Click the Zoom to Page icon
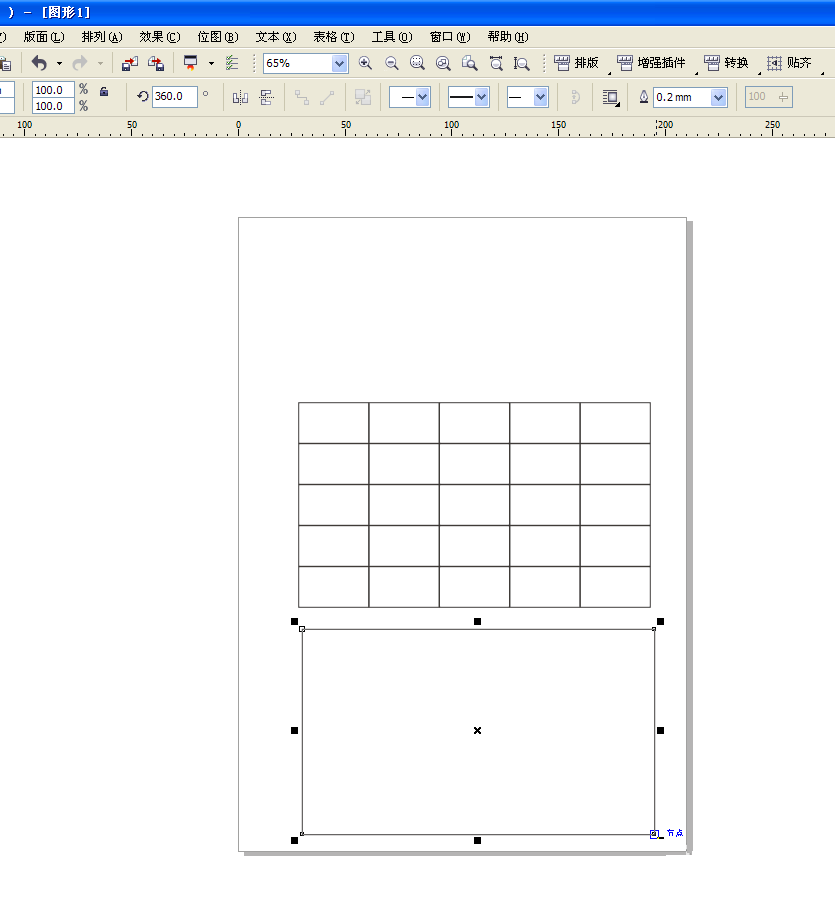This screenshot has height=912, width=835. tap(469, 63)
